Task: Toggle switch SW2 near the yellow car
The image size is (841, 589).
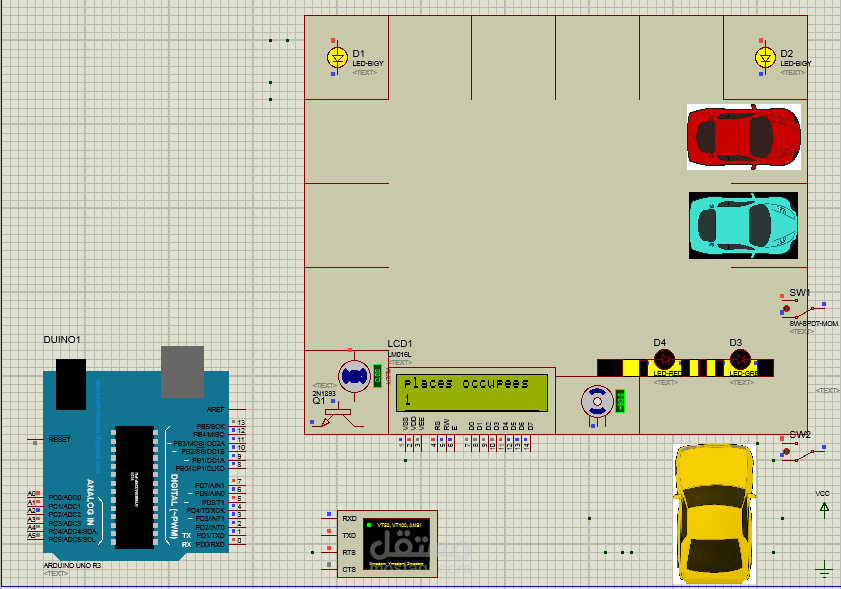Action: [x=786, y=452]
